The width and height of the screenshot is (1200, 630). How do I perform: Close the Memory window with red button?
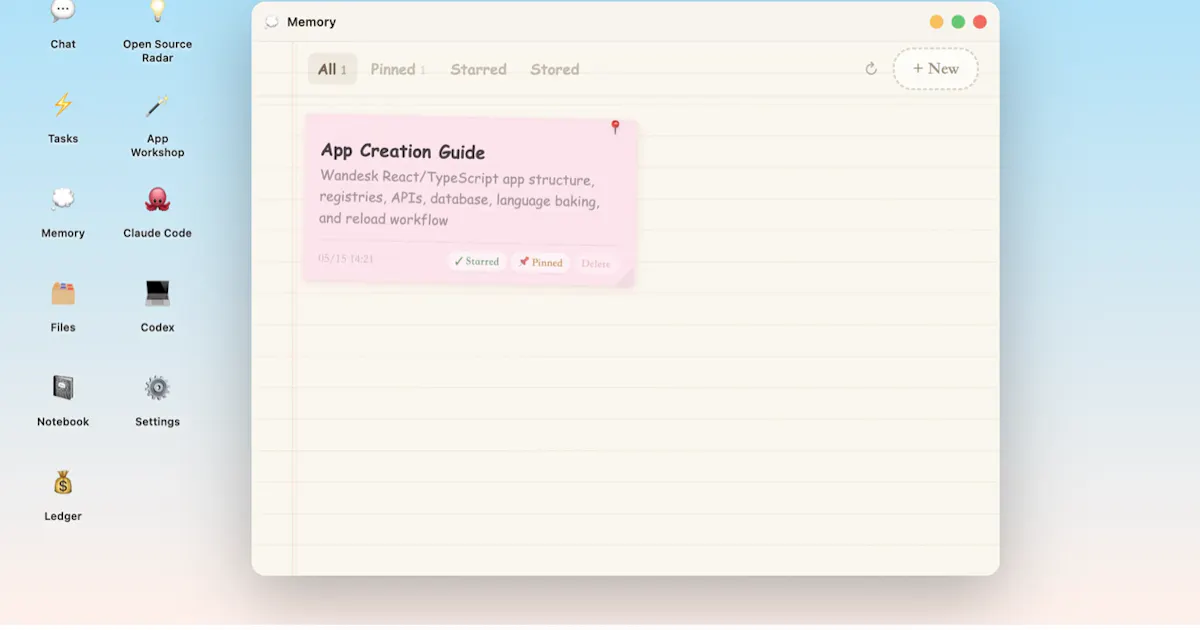[x=980, y=22]
